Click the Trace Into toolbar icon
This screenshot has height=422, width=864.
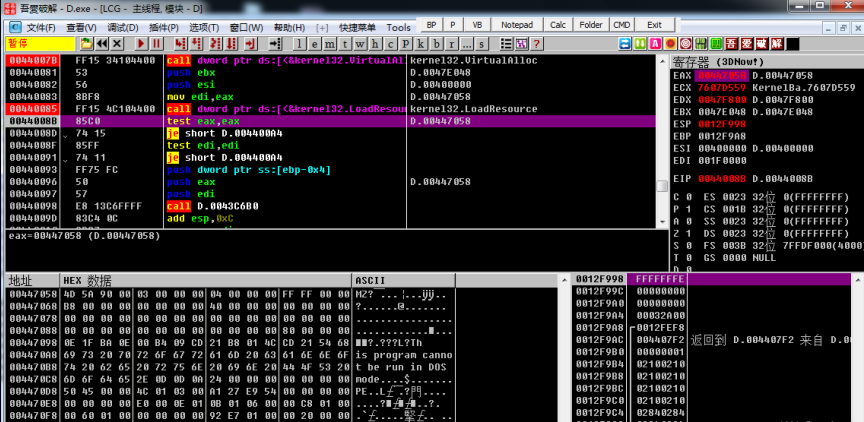point(215,44)
